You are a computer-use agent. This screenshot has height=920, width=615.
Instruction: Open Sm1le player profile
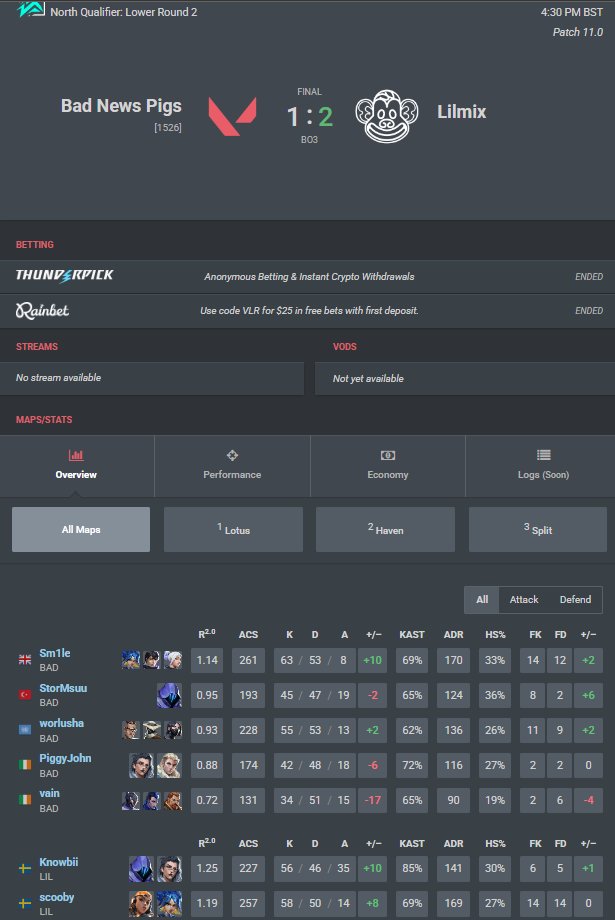point(55,653)
